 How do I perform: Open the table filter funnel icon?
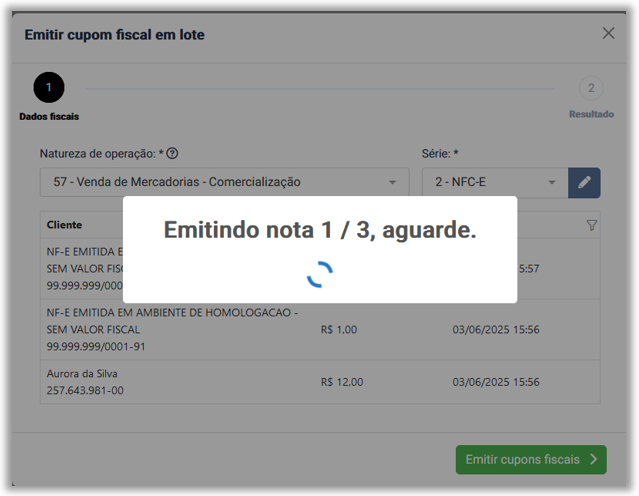click(x=591, y=225)
